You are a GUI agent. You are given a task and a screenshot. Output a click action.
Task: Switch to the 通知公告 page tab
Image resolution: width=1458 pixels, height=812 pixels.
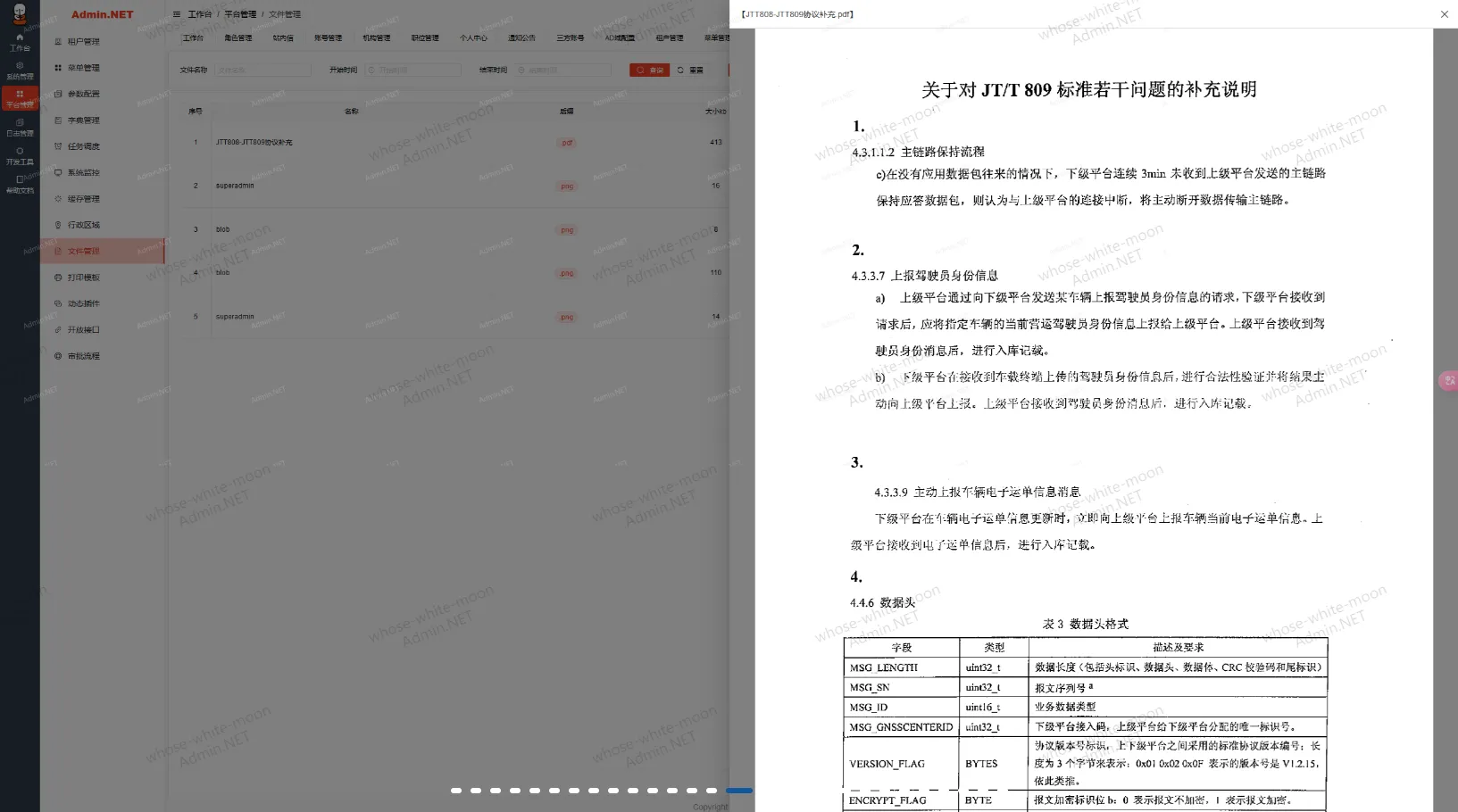[521, 38]
